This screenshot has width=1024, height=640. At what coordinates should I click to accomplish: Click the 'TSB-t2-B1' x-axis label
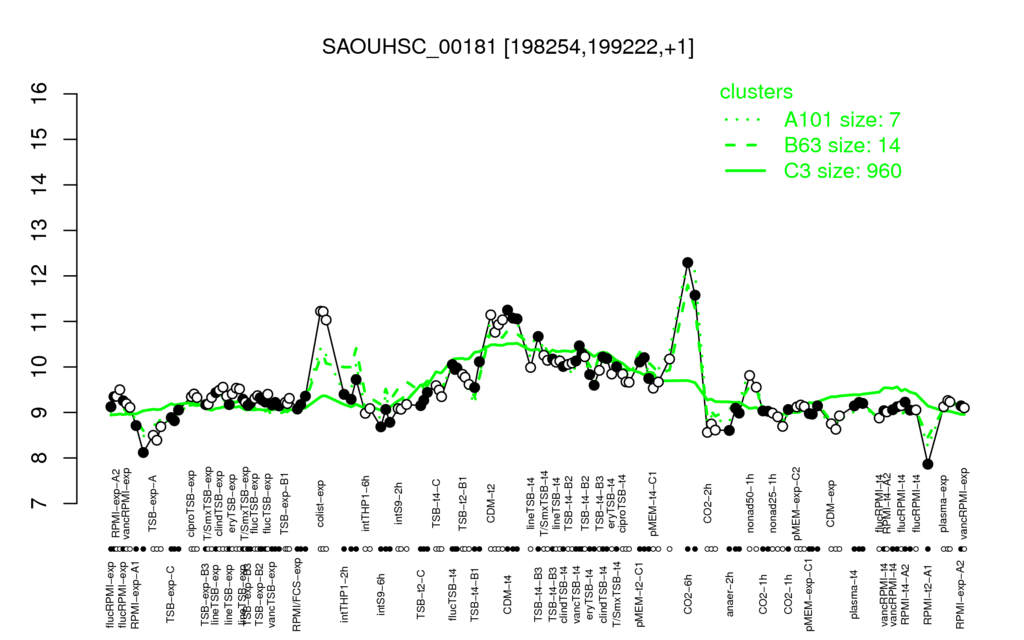pos(464,504)
